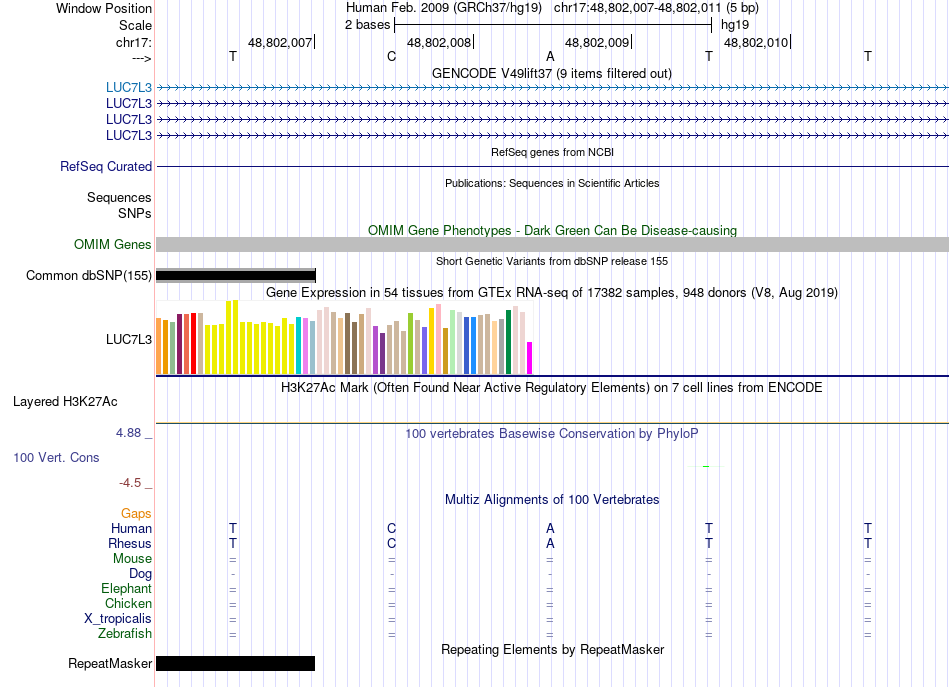The image size is (950, 687).
Task: Click the 4.88 PhyloP upper scale value
Action: 128,433
